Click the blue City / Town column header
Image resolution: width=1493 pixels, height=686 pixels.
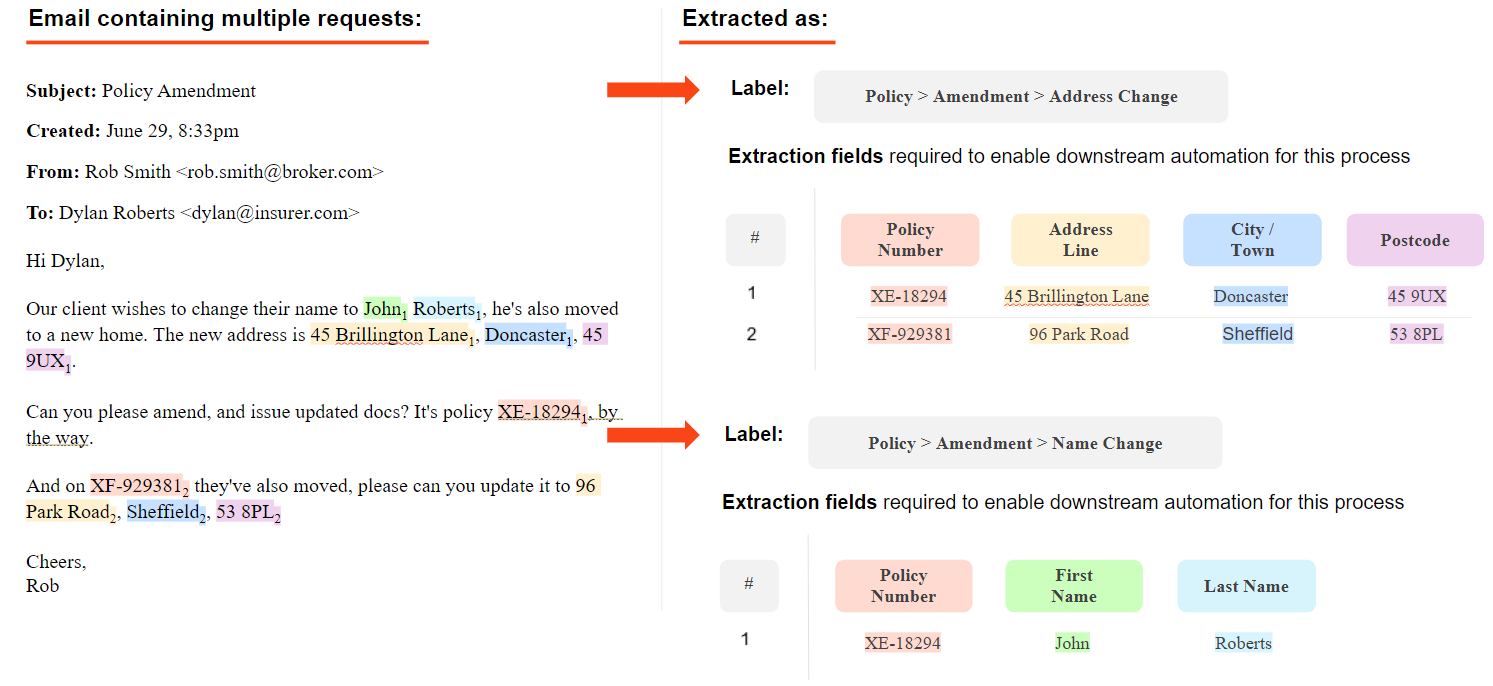pyautogui.click(x=1251, y=240)
